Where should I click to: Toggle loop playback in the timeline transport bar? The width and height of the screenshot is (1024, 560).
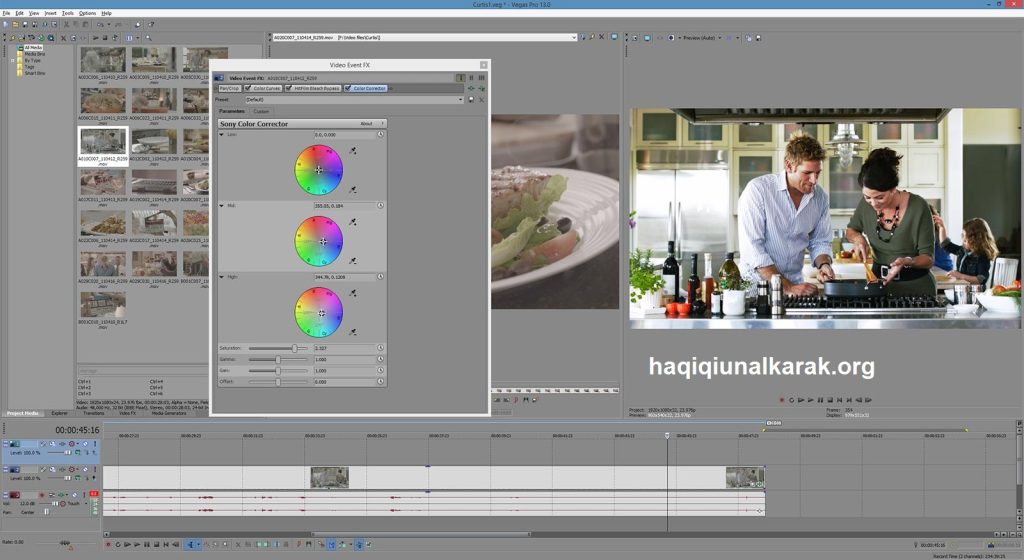[x=118, y=544]
